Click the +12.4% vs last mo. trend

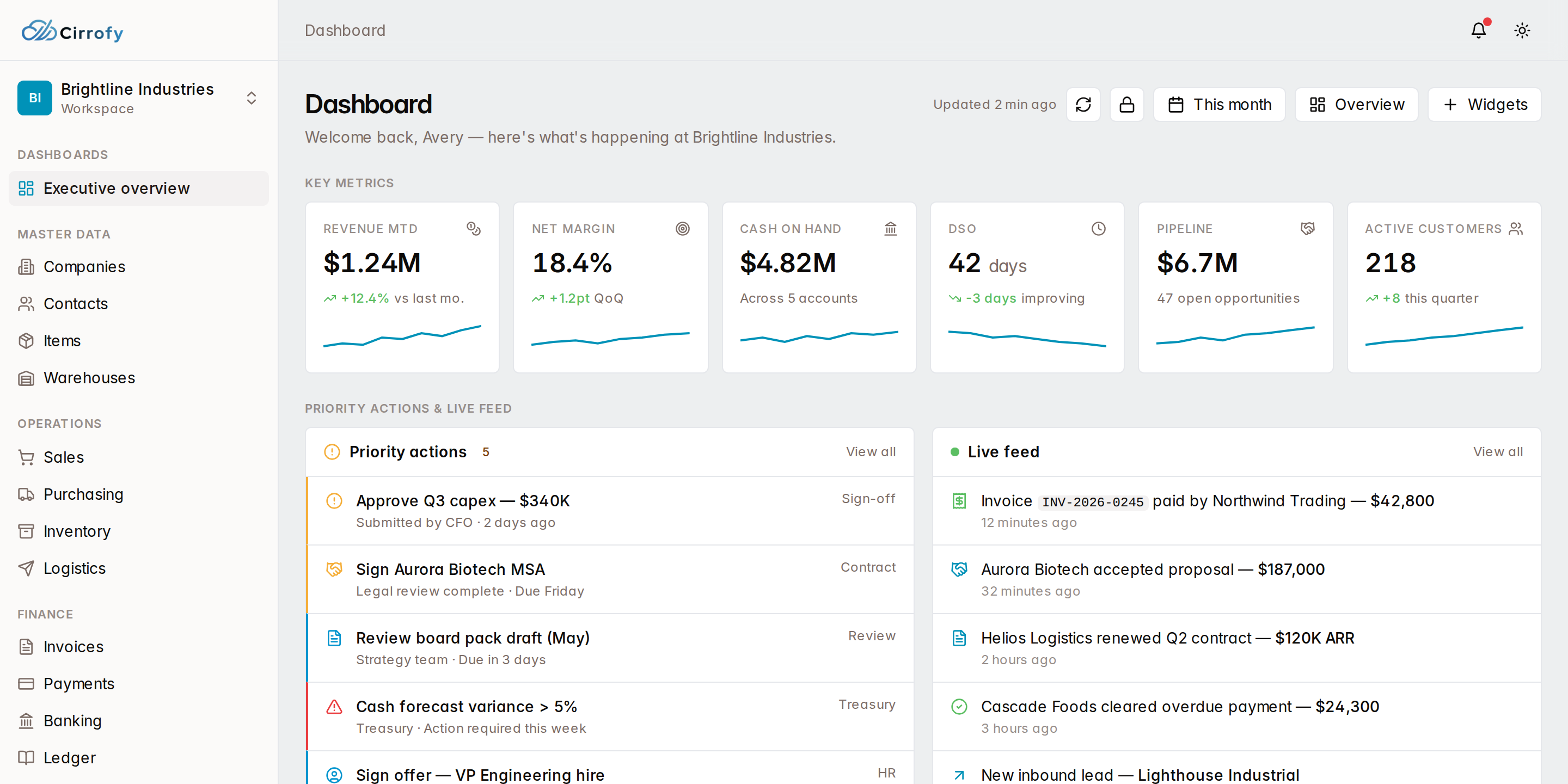(x=394, y=298)
